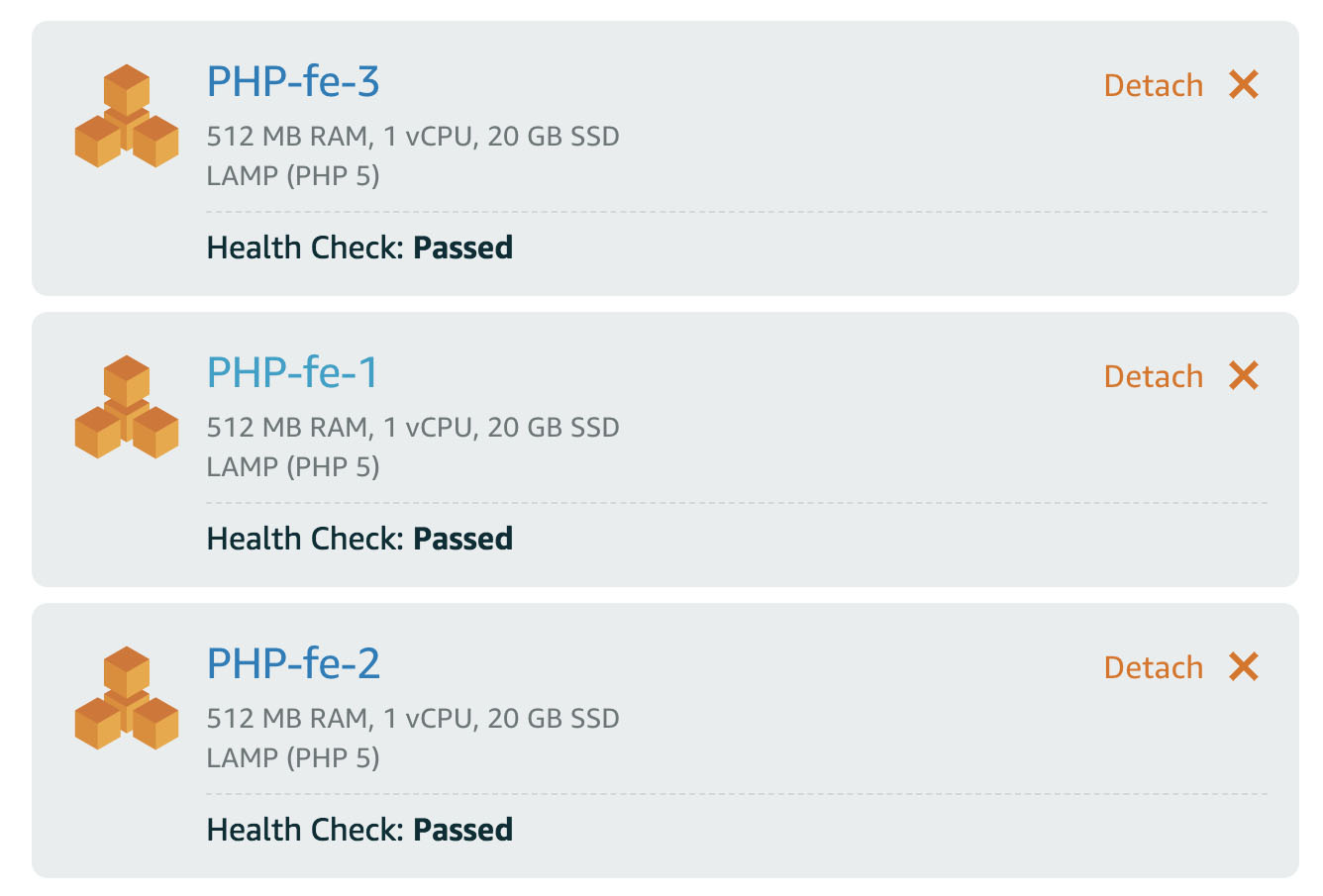Click the PHP-fe-1 instance cubes icon
The width and height of the screenshot is (1323, 896).
[x=127, y=407]
